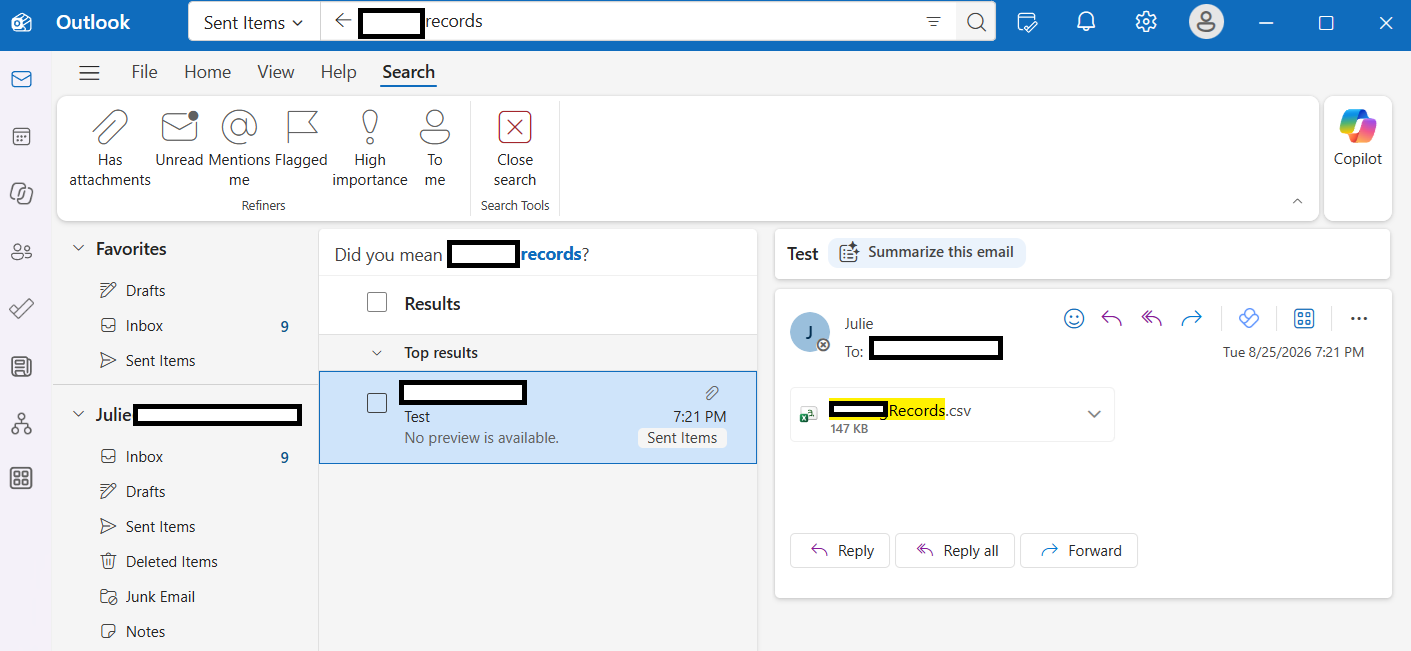Open the notifications bell

click(1086, 22)
